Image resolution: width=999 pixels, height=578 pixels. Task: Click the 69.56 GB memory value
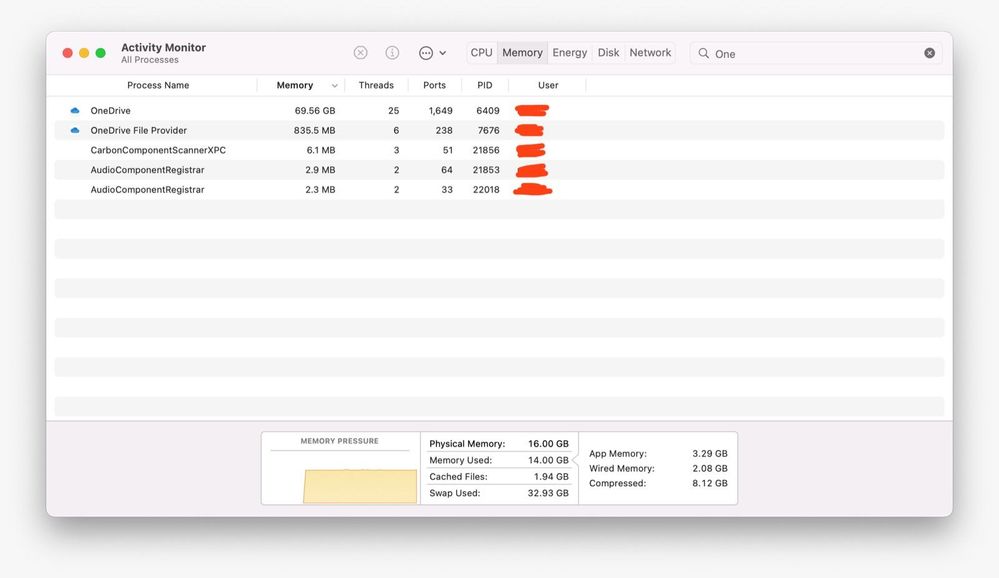pos(315,110)
